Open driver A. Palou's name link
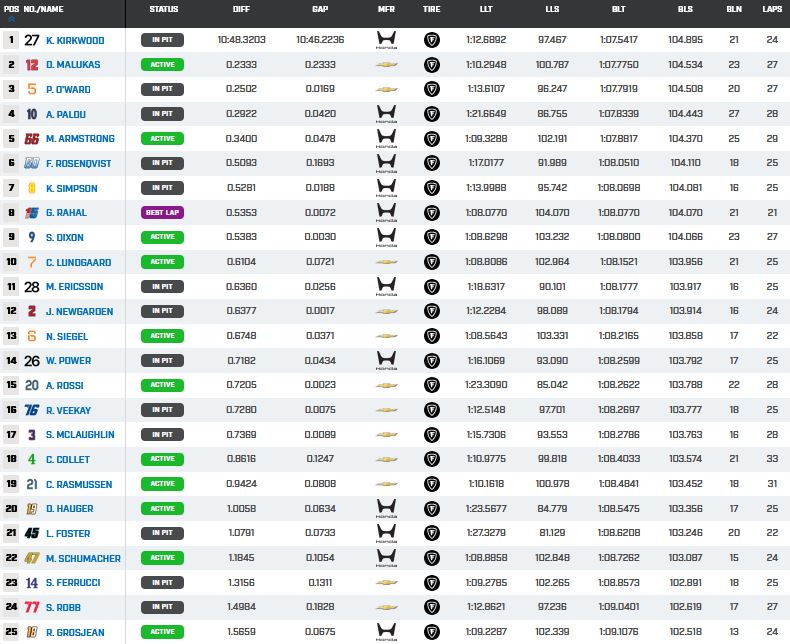790x644 pixels. pyautogui.click(x=65, y=114)
